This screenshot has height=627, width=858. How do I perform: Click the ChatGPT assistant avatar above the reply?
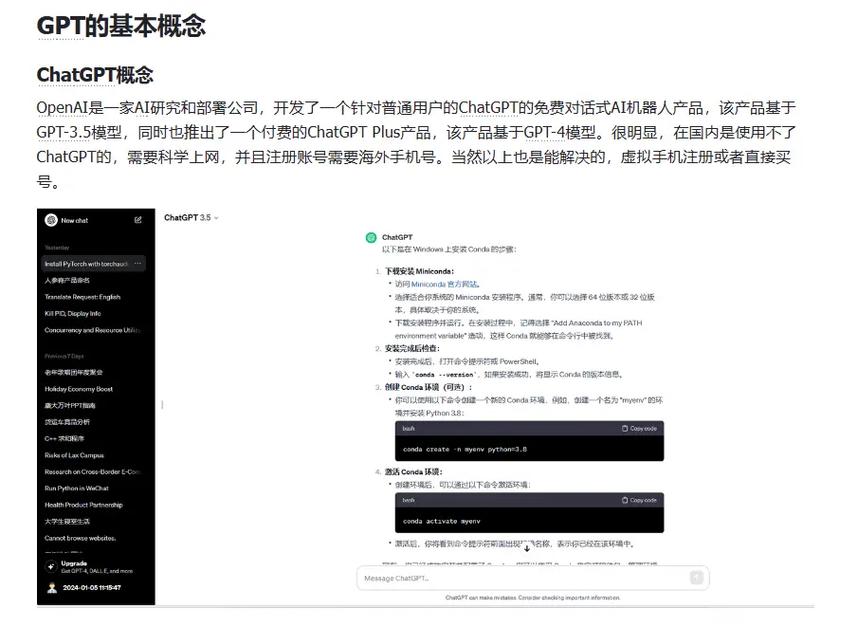coord(371,237)
